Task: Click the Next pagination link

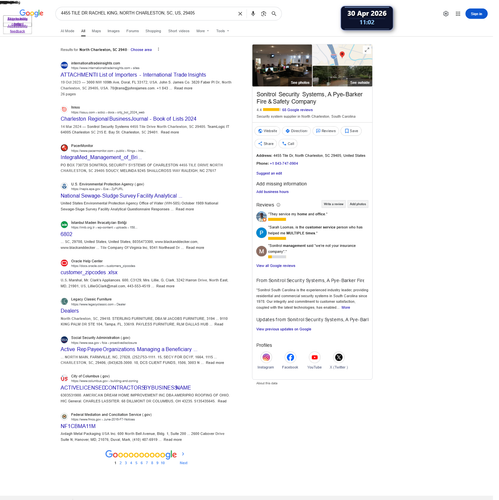Action: click(184, 463)
